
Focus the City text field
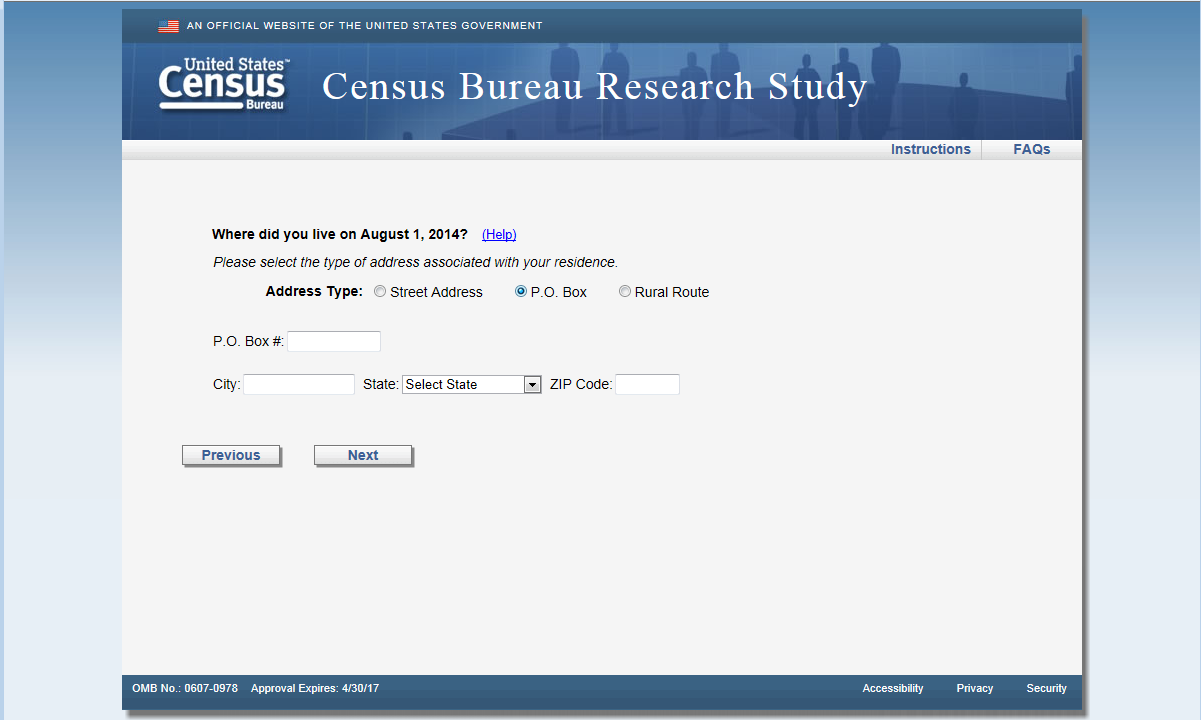tap(299, 384)
